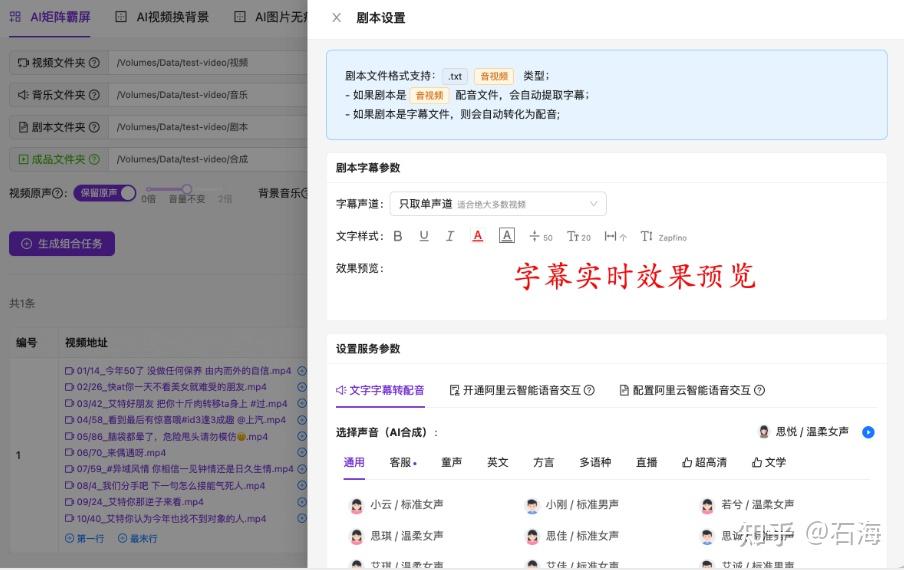Viewport: 904px width, 570px height.
Task: Choose voice 思佳 / 标准女声
Action: (x=572, y=536)
